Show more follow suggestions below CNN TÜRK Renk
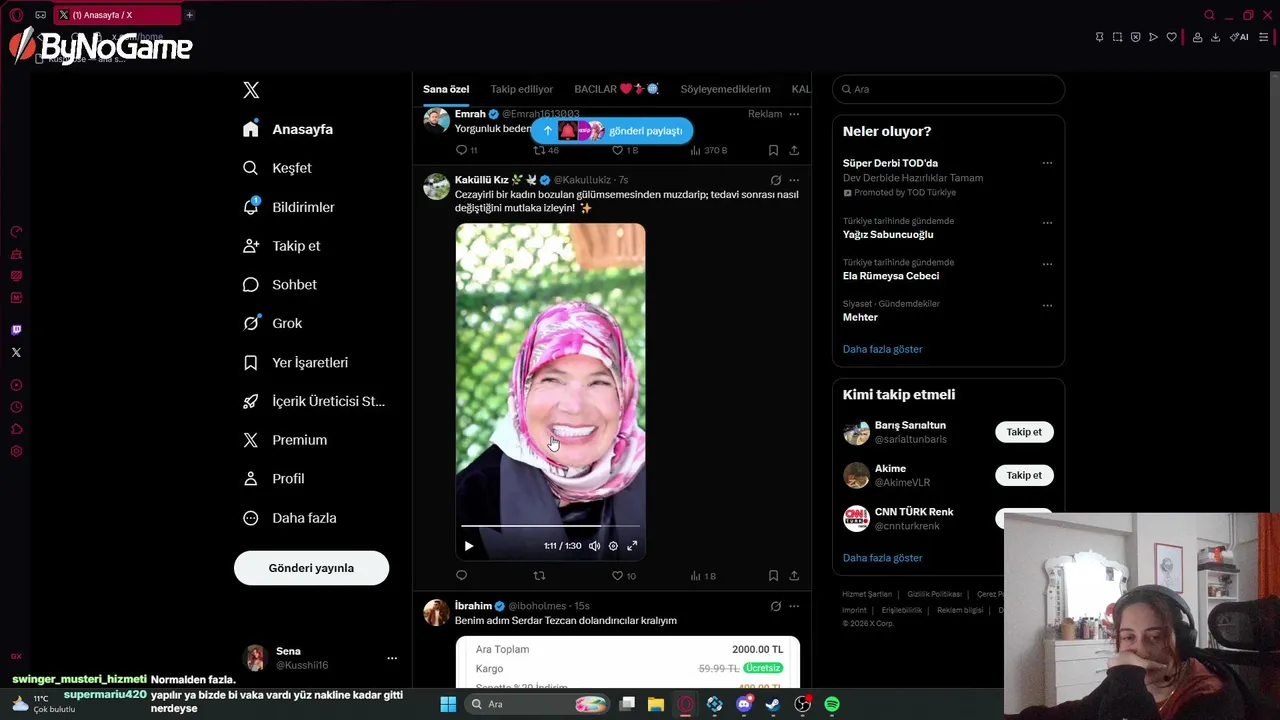 pyautogui.click(x=882, y=558)
